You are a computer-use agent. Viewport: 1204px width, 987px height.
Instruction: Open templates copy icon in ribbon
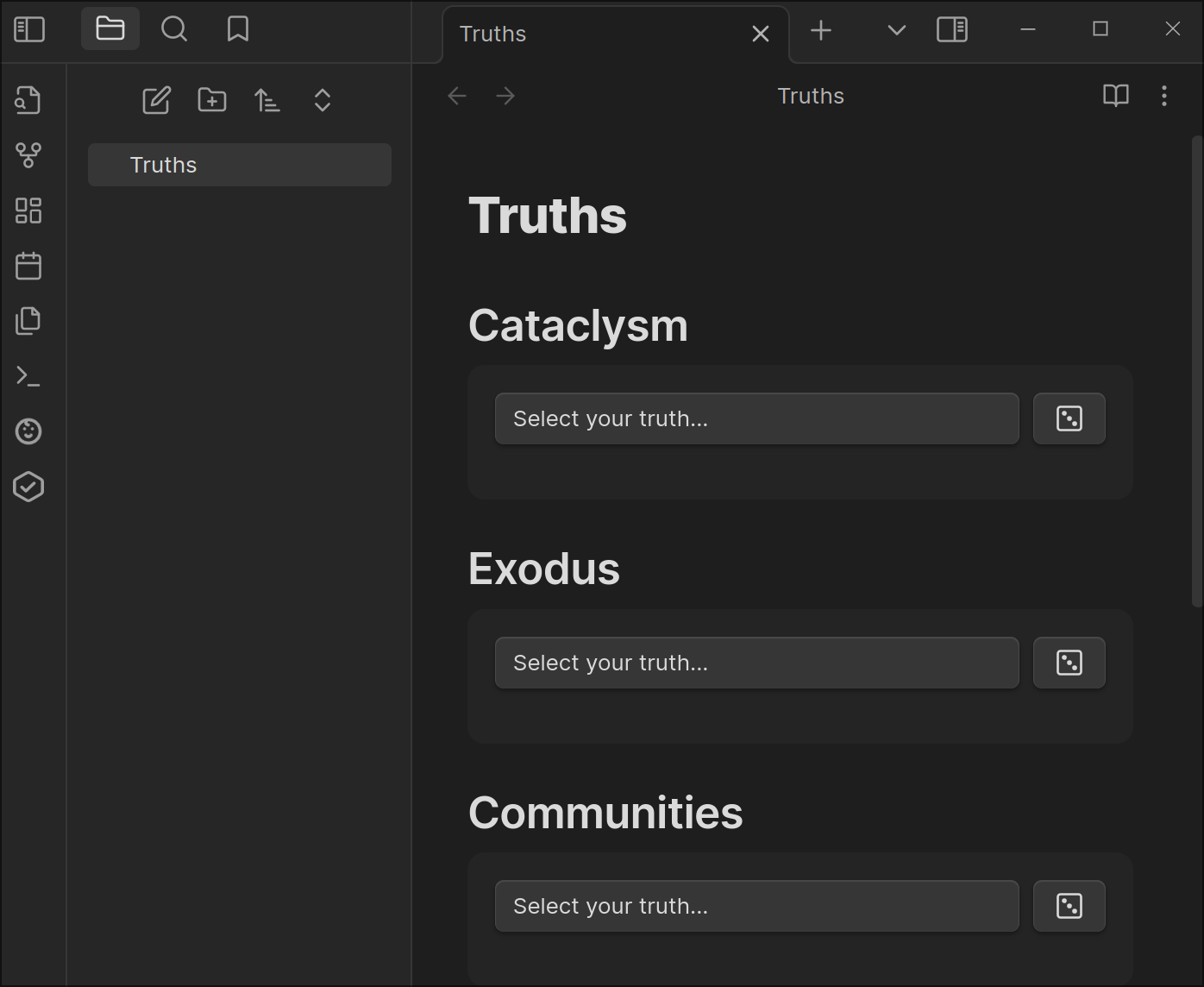coord(28,321)
